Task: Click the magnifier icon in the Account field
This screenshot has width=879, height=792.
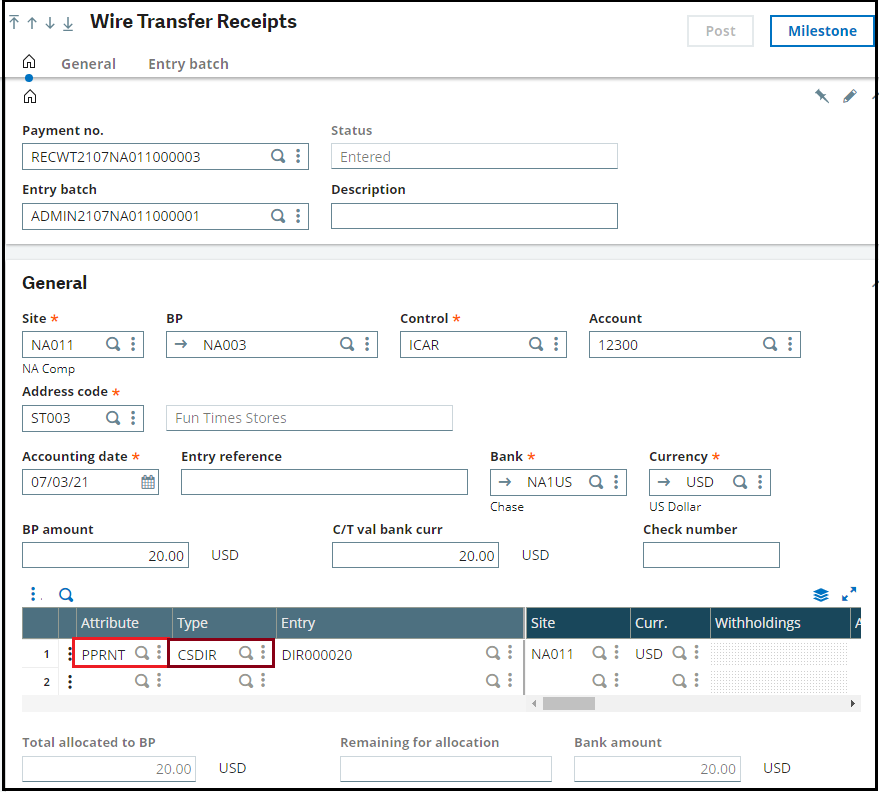Action: (x=770, y=344)
